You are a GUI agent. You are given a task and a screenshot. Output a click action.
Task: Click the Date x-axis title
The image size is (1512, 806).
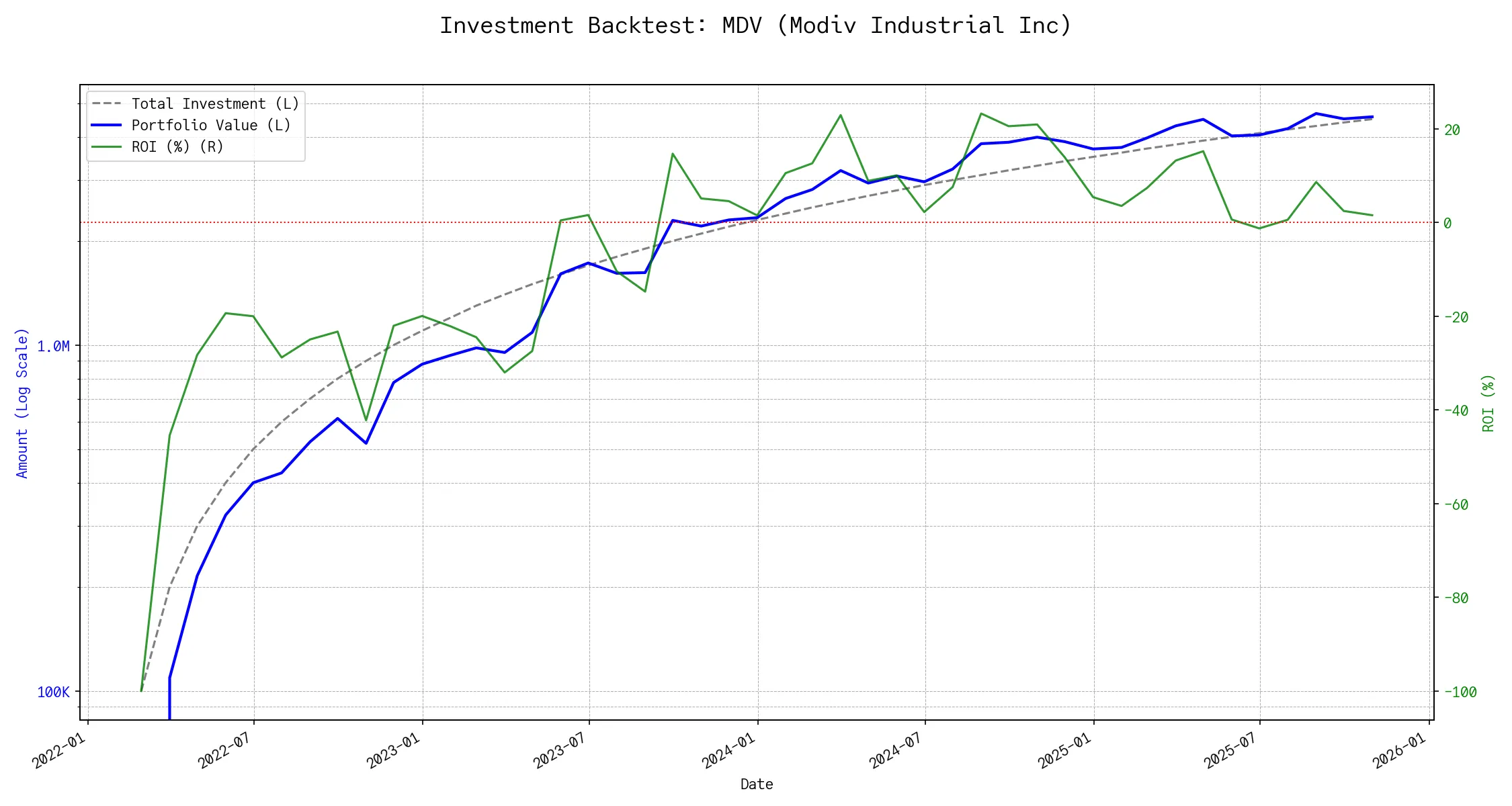(x=757, y=785)
